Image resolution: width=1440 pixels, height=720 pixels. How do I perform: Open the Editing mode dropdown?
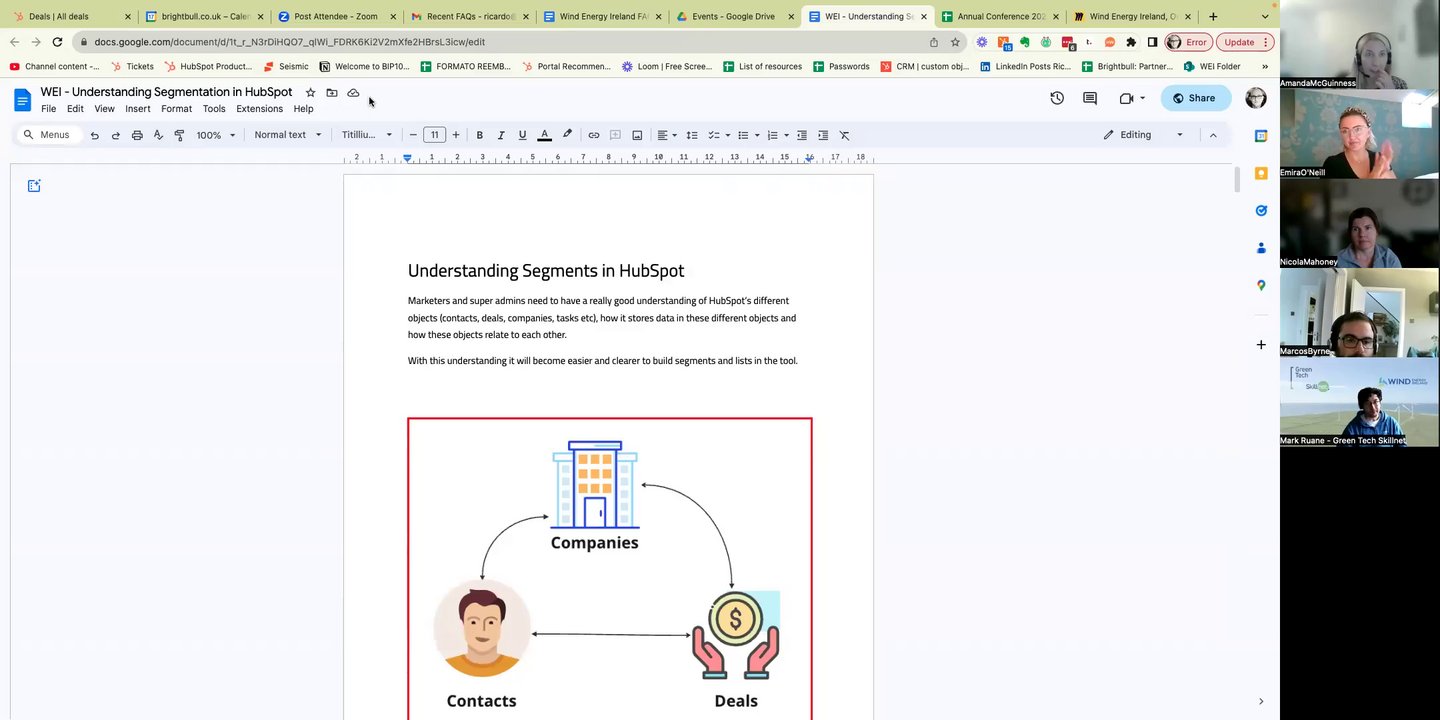(x=1144, y=135)
